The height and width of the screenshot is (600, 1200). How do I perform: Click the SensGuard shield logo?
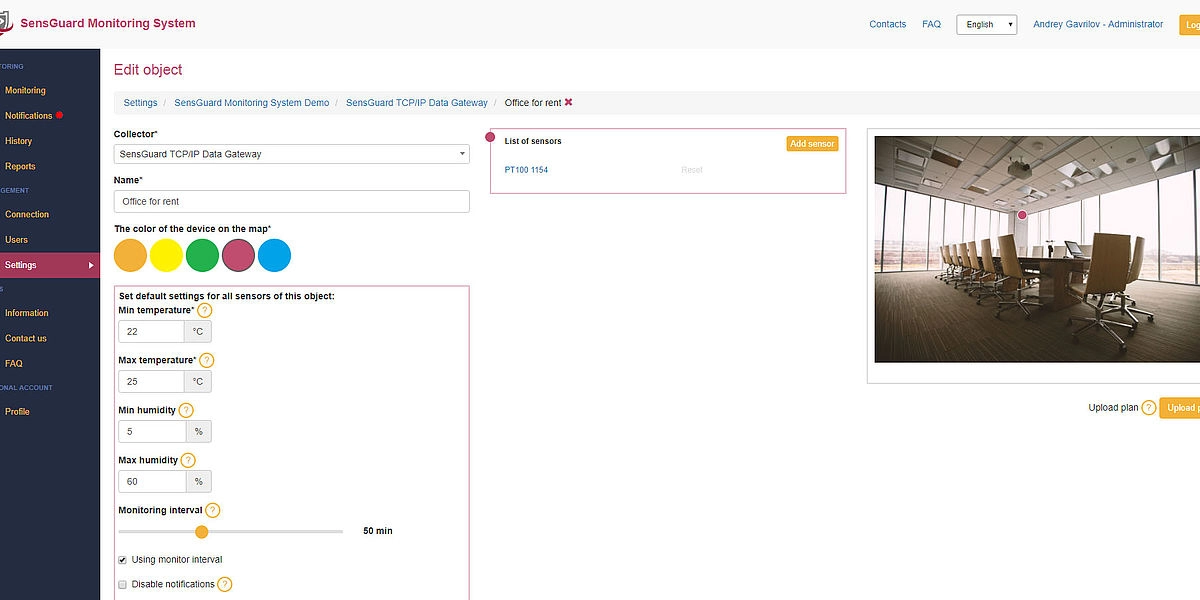point(7,24)
